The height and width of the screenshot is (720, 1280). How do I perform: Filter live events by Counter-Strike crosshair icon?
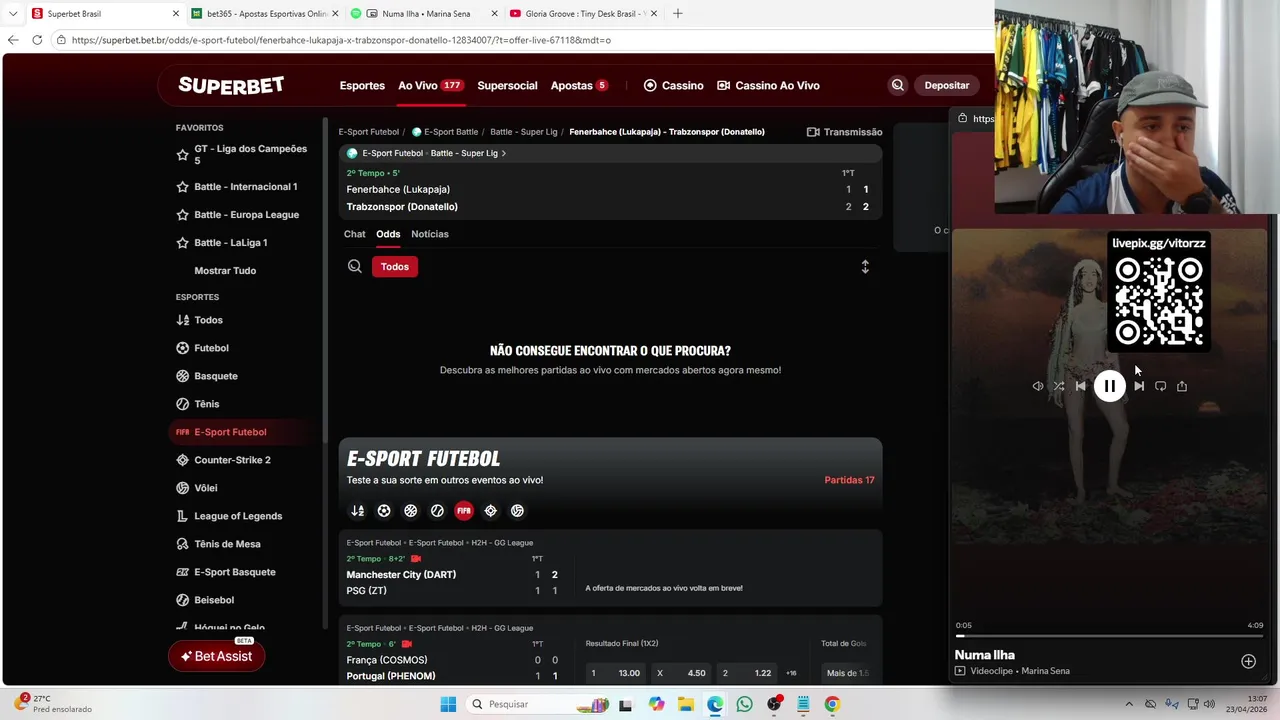490,511
